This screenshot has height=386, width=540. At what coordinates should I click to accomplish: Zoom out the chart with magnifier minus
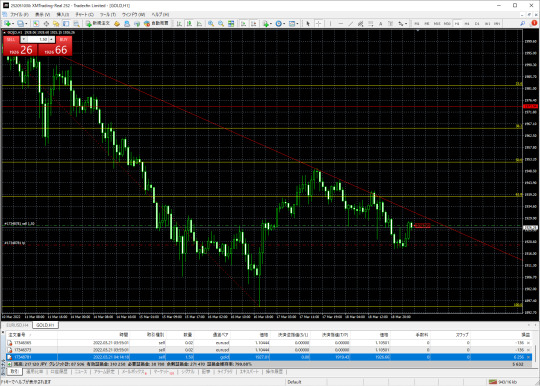pos(221,23)
